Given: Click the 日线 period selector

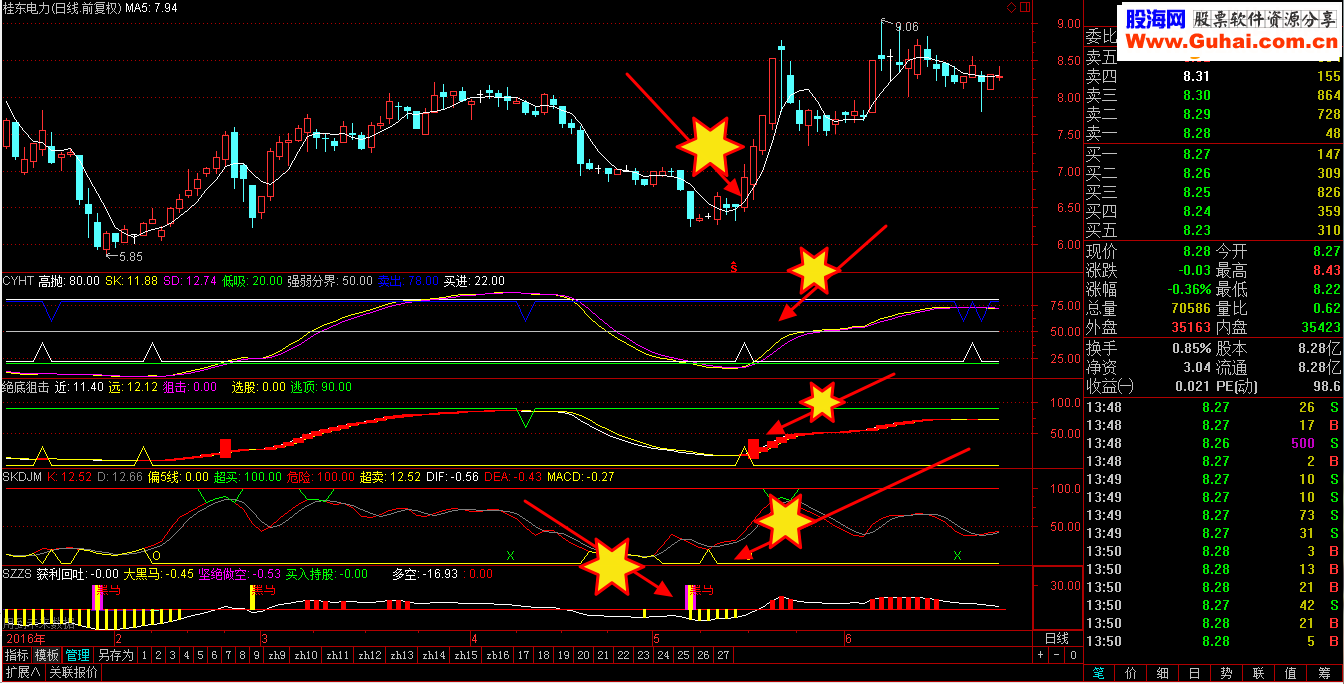Looking at the screenshot, I should [x=1057, y=638].
